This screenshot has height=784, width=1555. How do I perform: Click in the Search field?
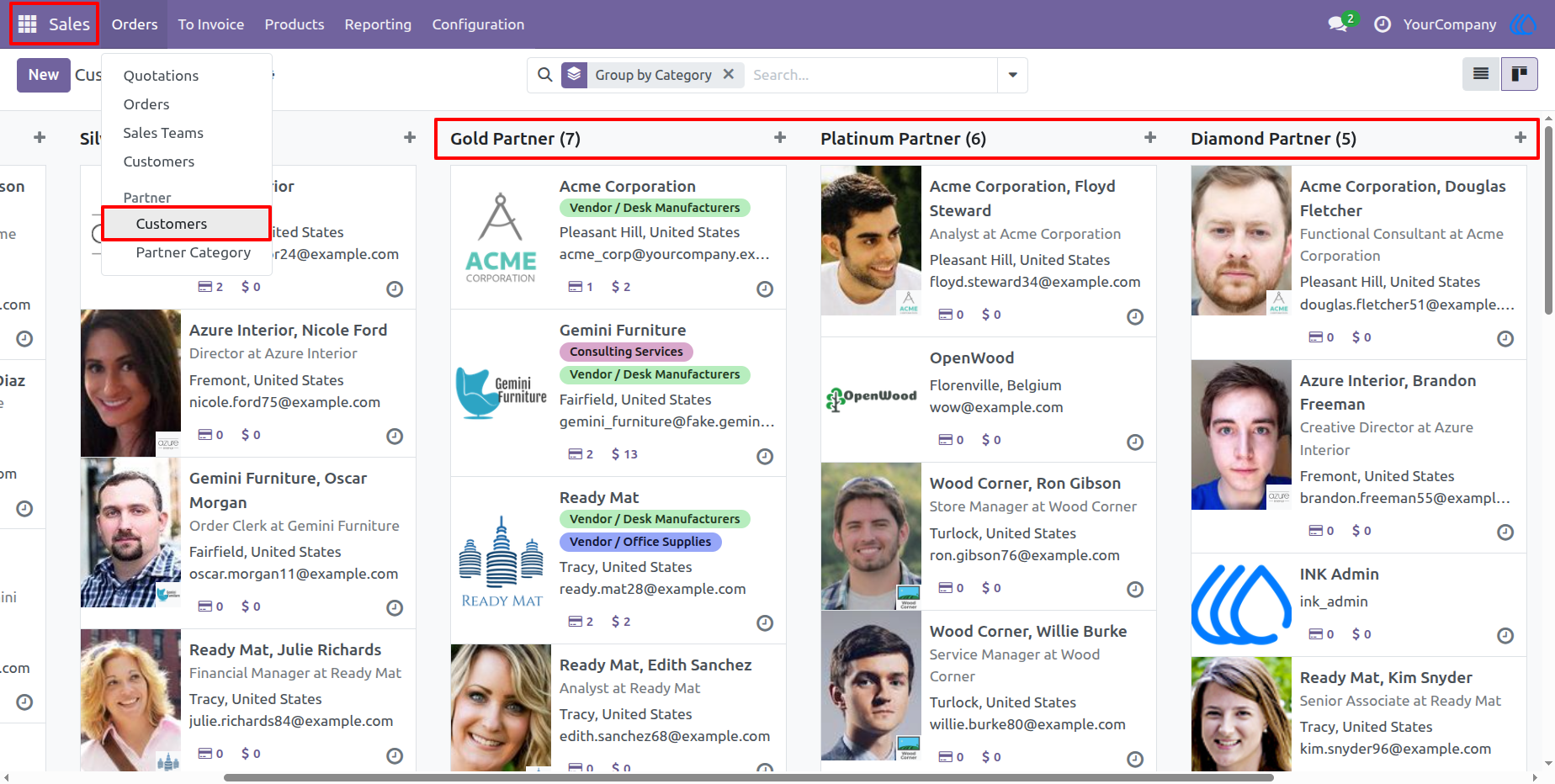871,75
